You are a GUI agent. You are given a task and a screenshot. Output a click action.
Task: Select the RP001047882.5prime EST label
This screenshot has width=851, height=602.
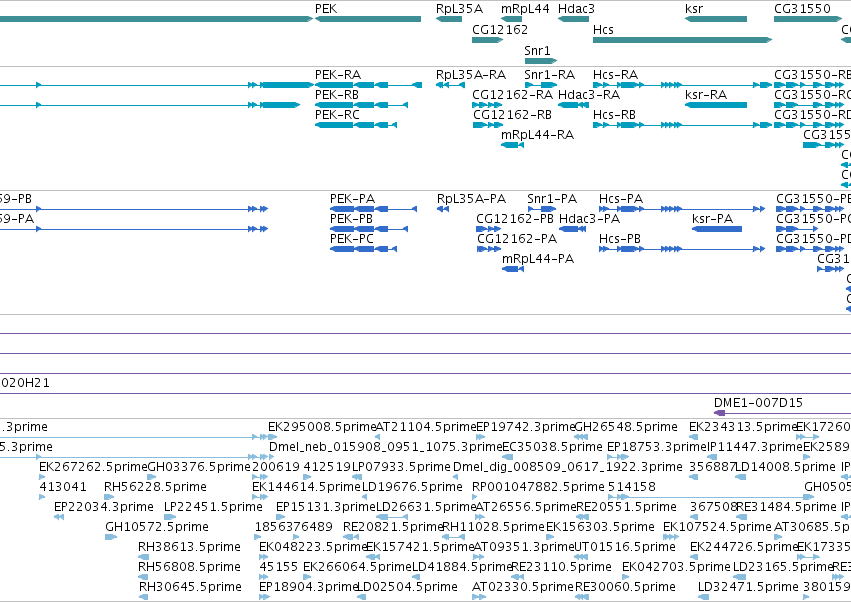pos(538,487)
